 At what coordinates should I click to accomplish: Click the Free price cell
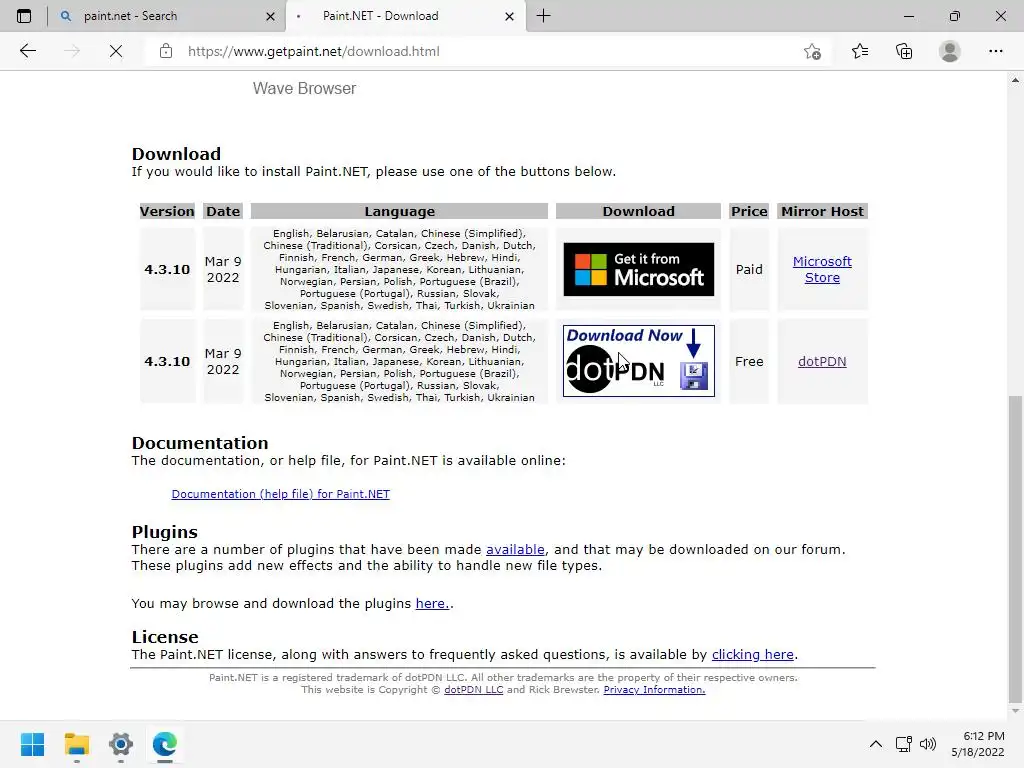[x=749, y=361]
